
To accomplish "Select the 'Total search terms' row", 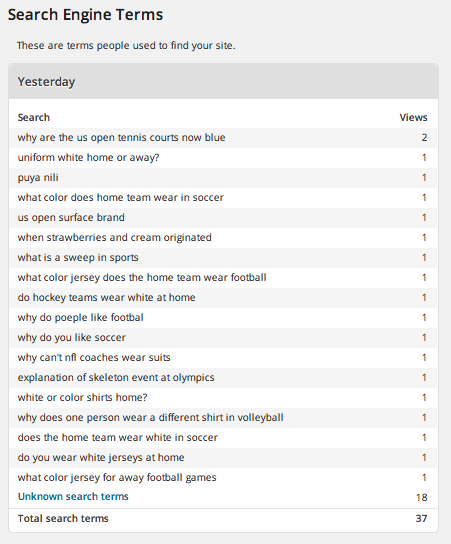I will [223, 518].
